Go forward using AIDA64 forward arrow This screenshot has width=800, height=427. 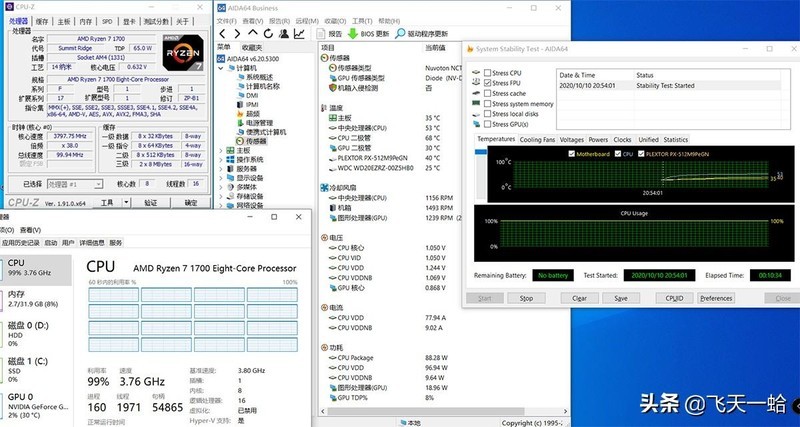pos(237,34)
